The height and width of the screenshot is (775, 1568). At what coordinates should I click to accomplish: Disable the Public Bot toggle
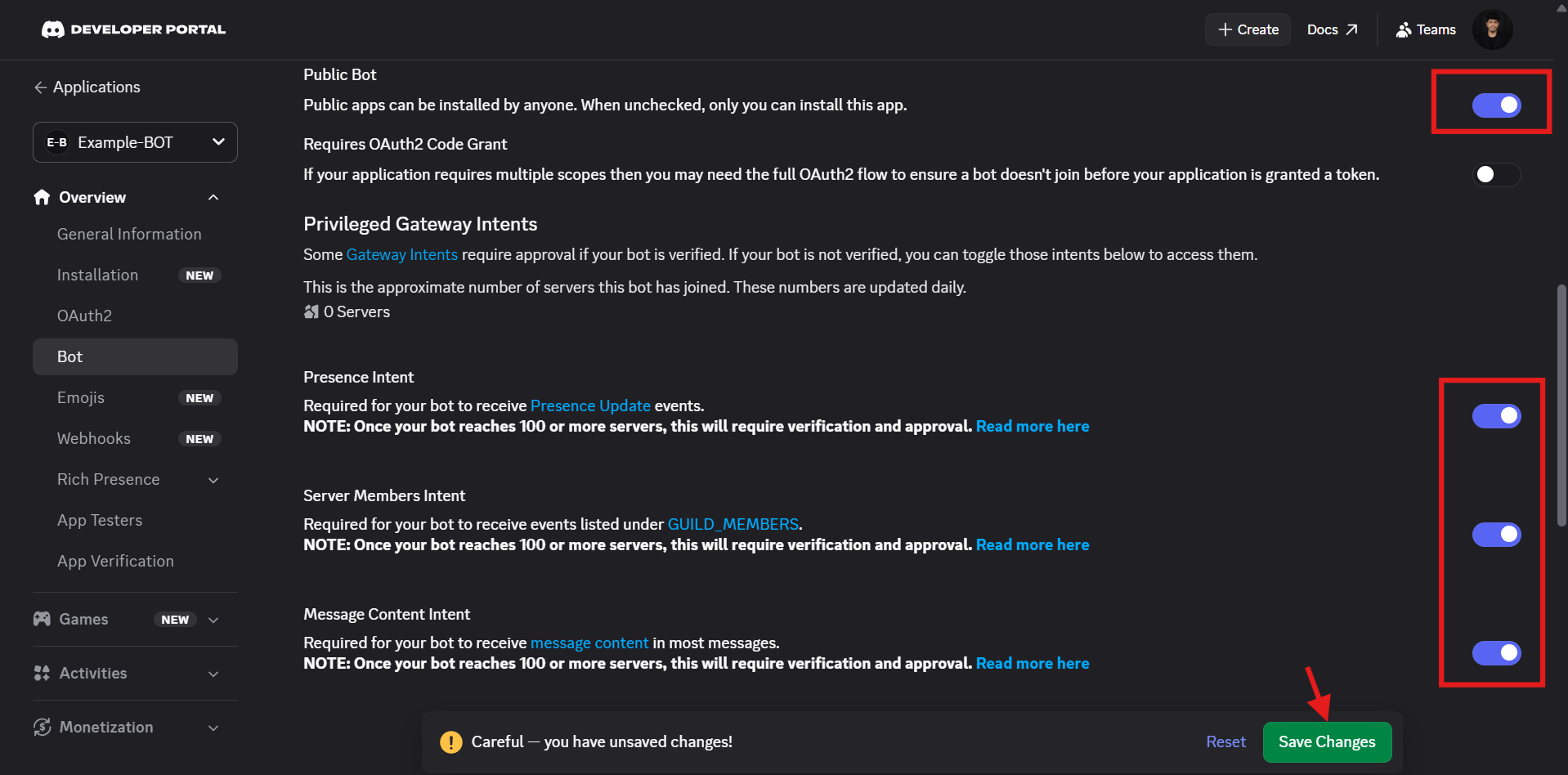[1496, 105]
